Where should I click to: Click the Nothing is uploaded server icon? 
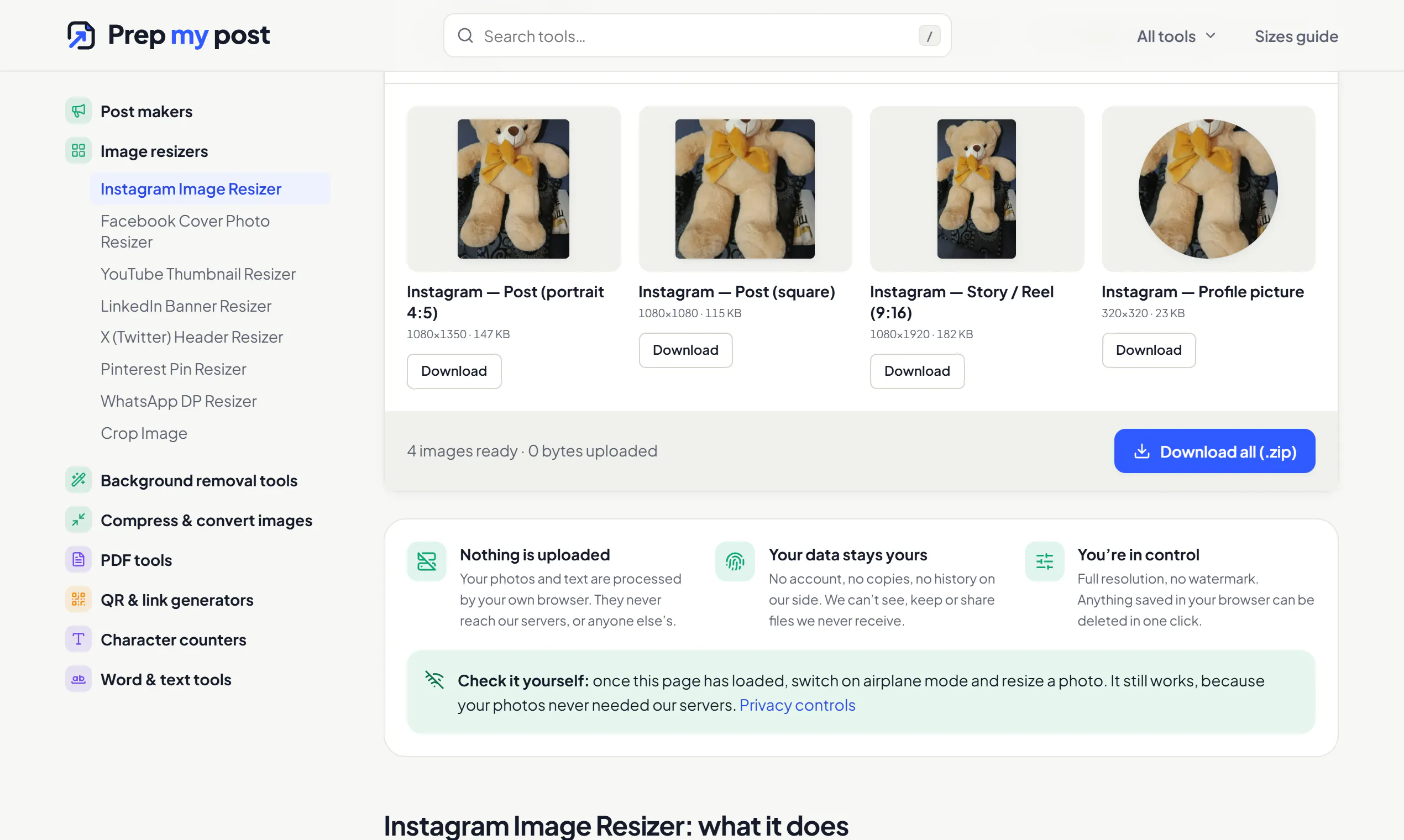(x=426, y=561)
